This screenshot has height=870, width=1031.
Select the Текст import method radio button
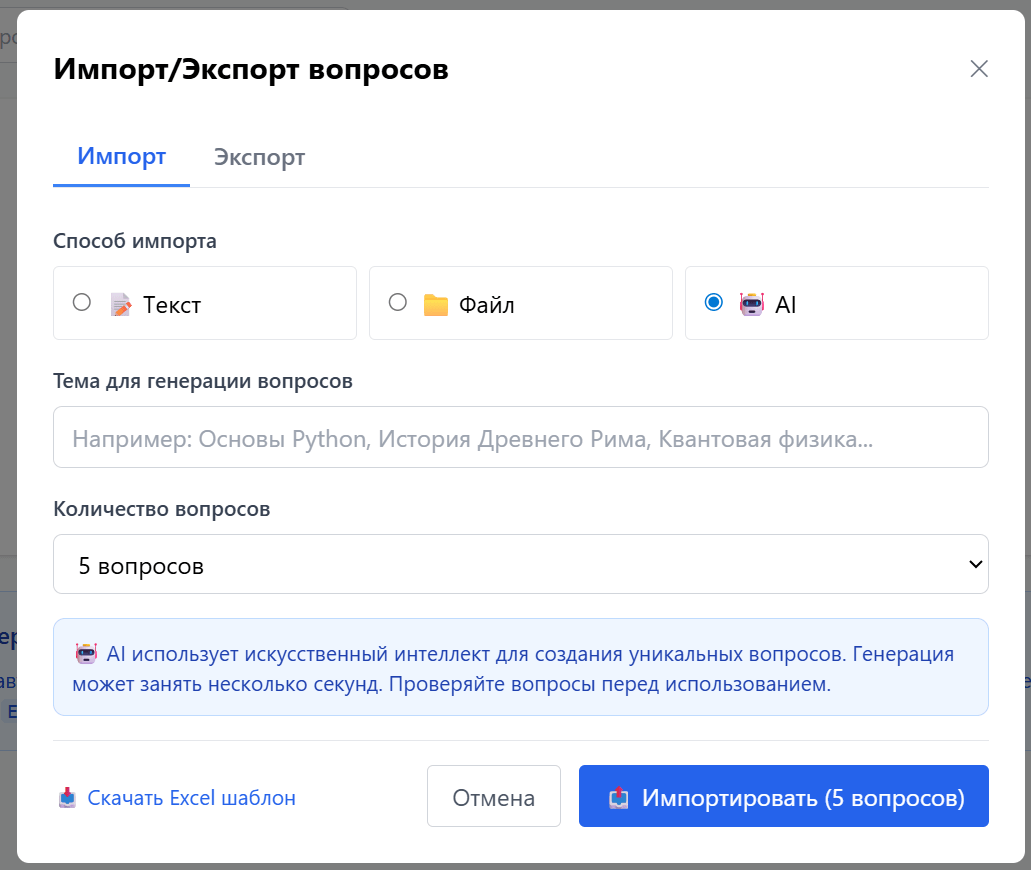(82, 302)
